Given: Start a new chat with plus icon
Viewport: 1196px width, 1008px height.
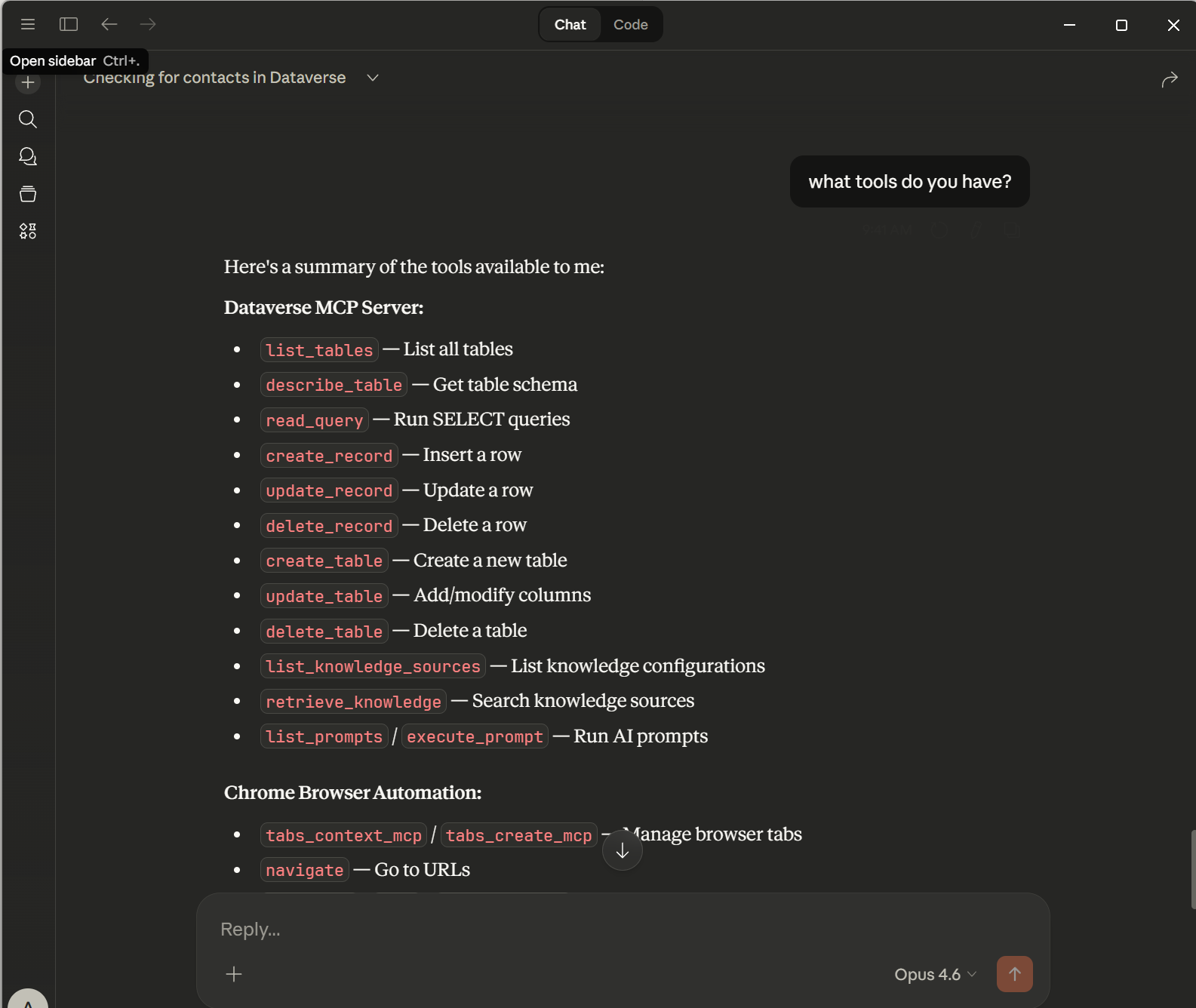Looking at the screenshot, I should [x=28, y=83].
